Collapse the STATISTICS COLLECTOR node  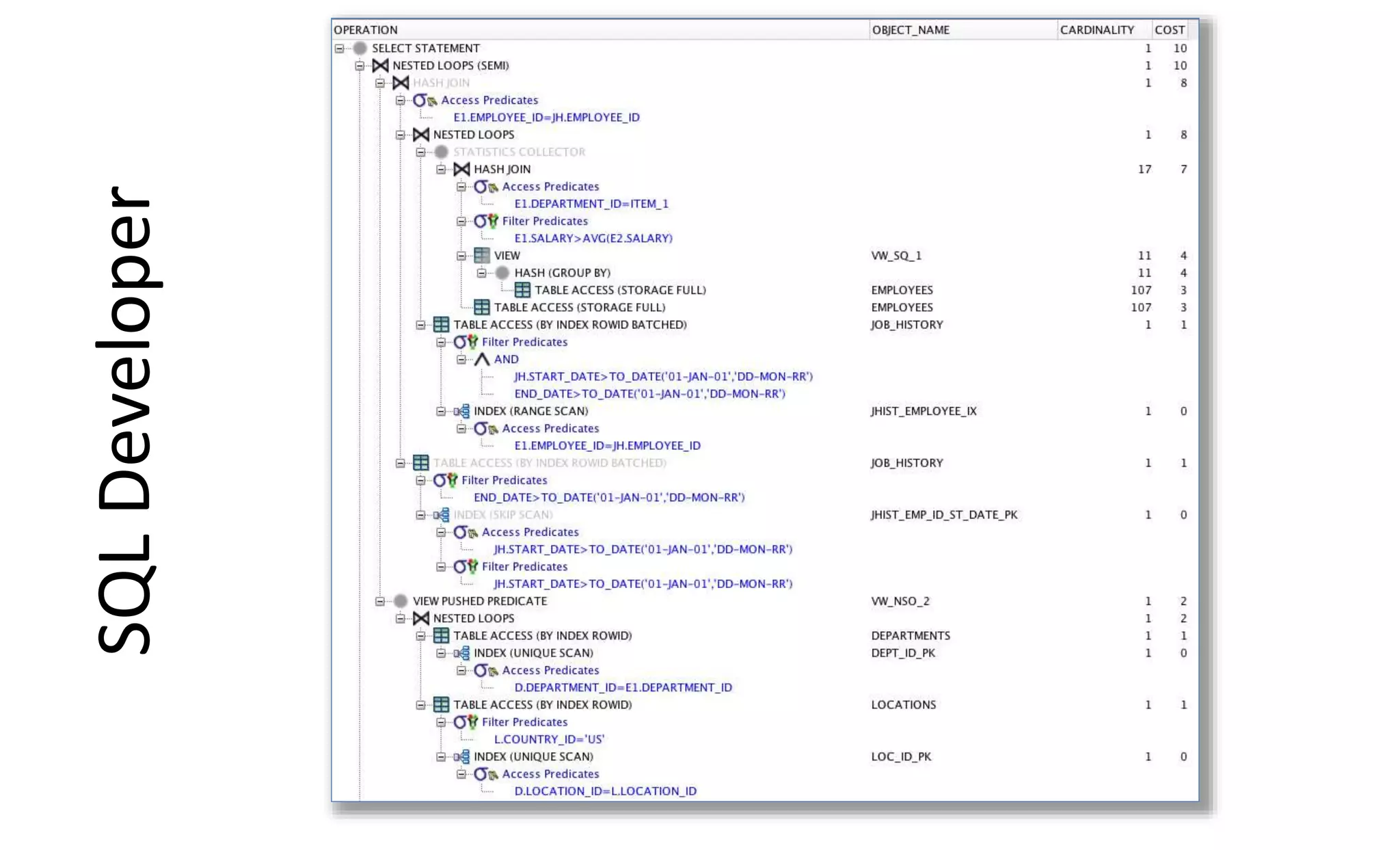point(420,152)
